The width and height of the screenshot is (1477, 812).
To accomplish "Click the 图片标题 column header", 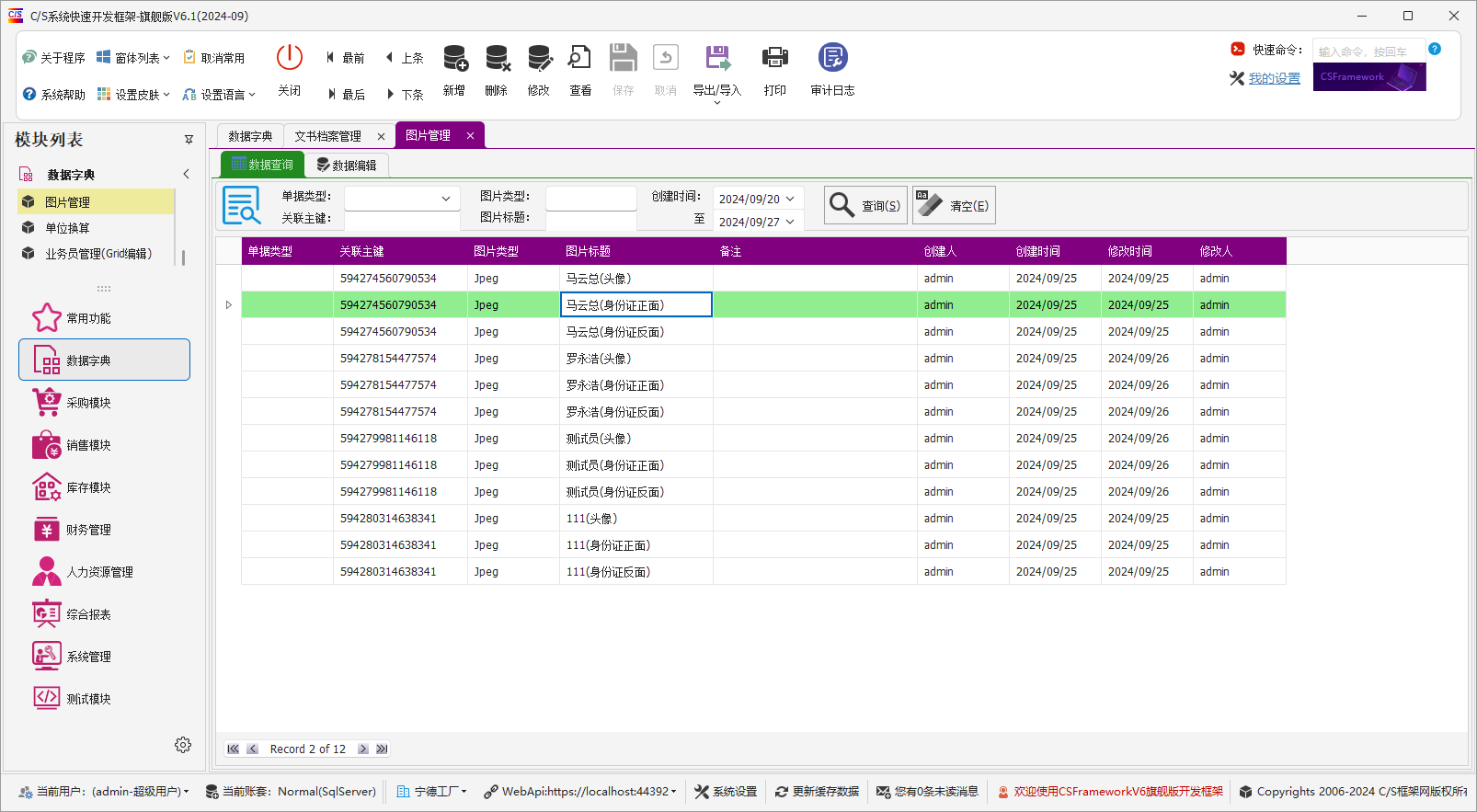I will [636, 251].
